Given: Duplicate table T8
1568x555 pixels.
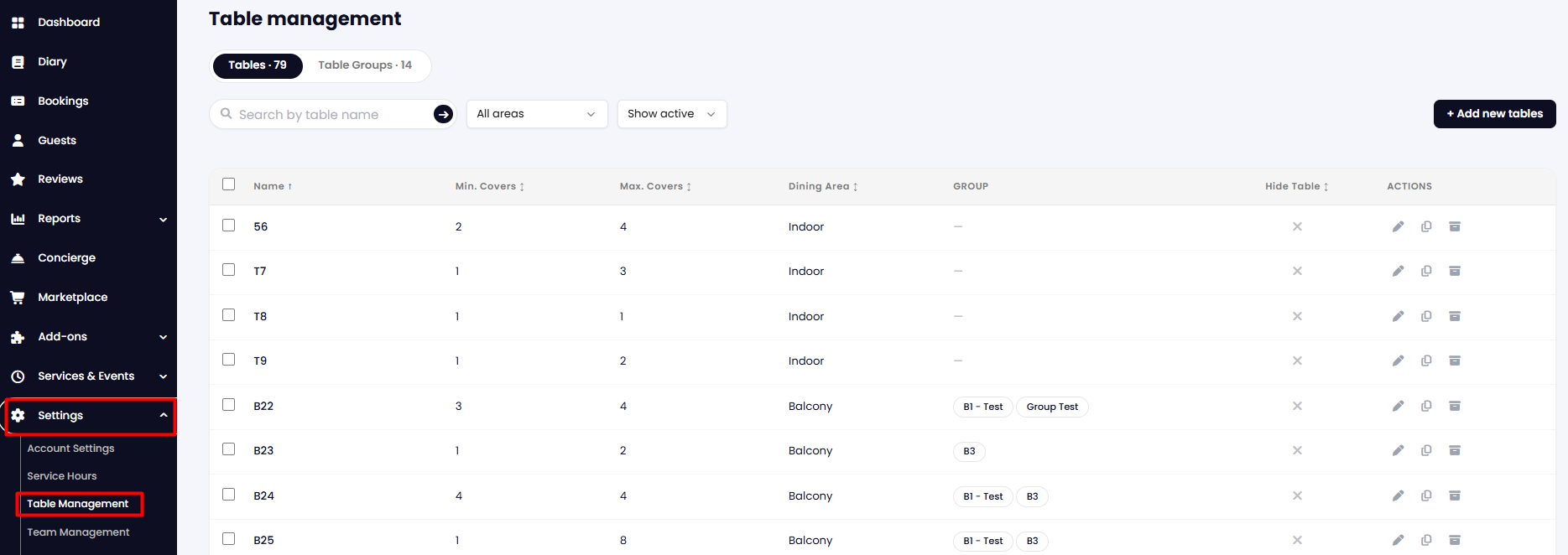Looking at the screenshot, I should [x=1426, y=316].
